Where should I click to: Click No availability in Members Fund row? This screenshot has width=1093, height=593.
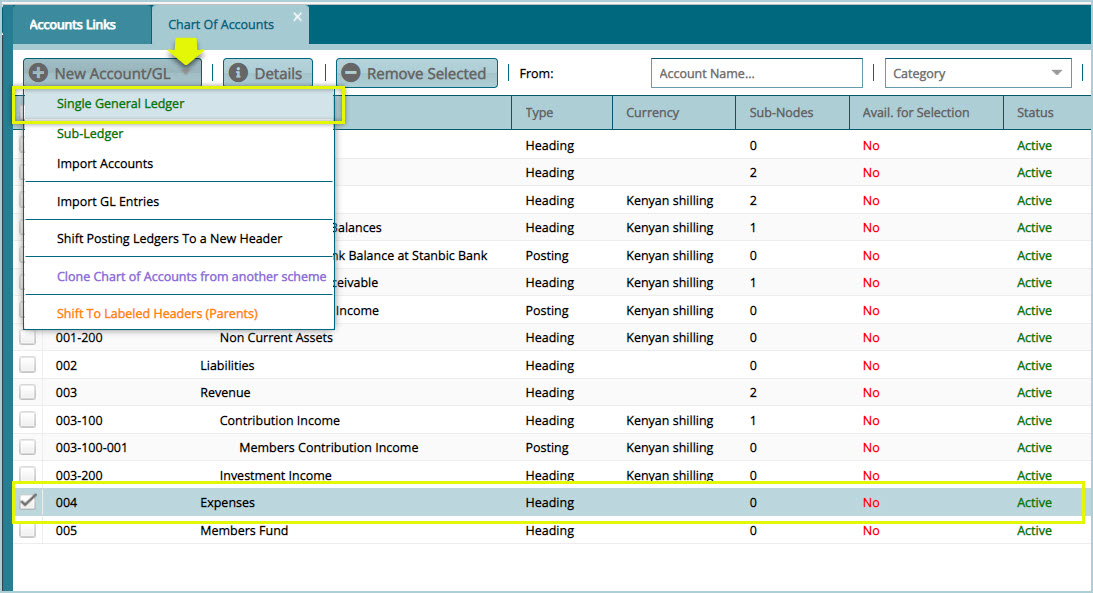[x=871, y=530]
